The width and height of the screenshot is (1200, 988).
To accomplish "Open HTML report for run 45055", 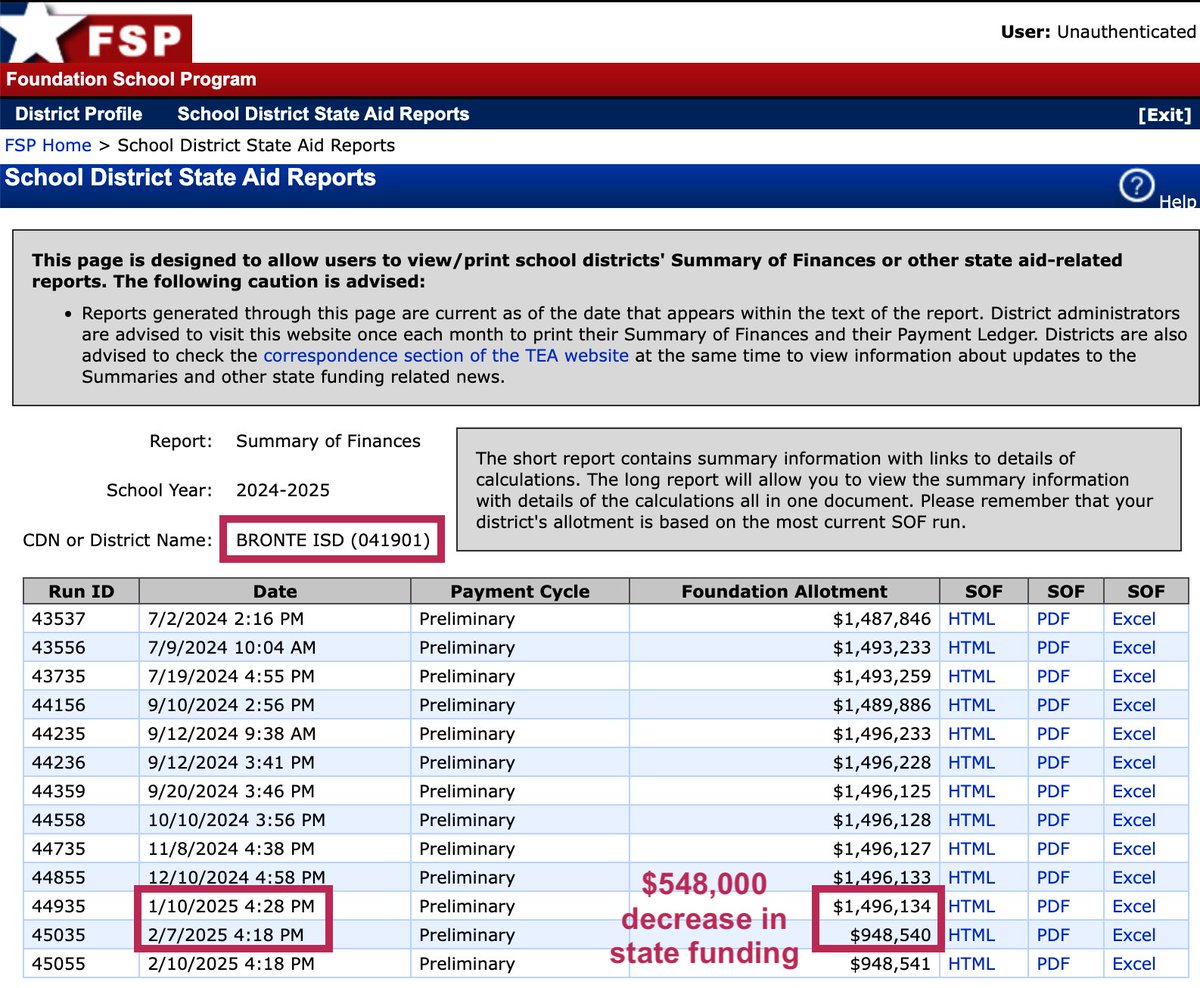I will [971, 964].
